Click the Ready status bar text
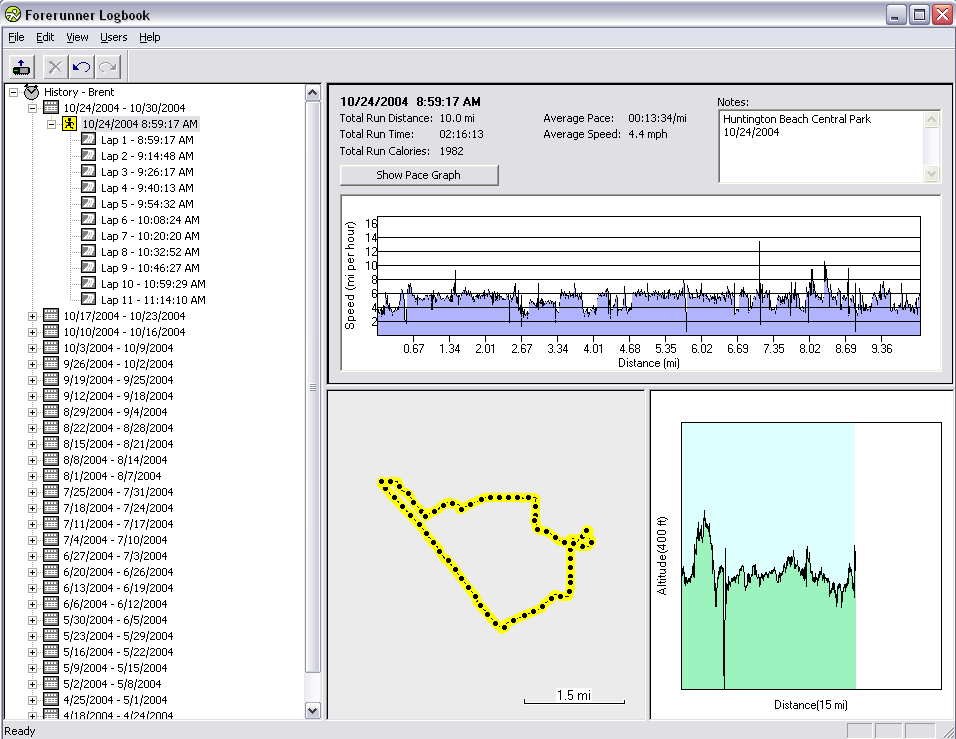The width and height of the screenshot is (956, 739). click(x=20, y=730)
